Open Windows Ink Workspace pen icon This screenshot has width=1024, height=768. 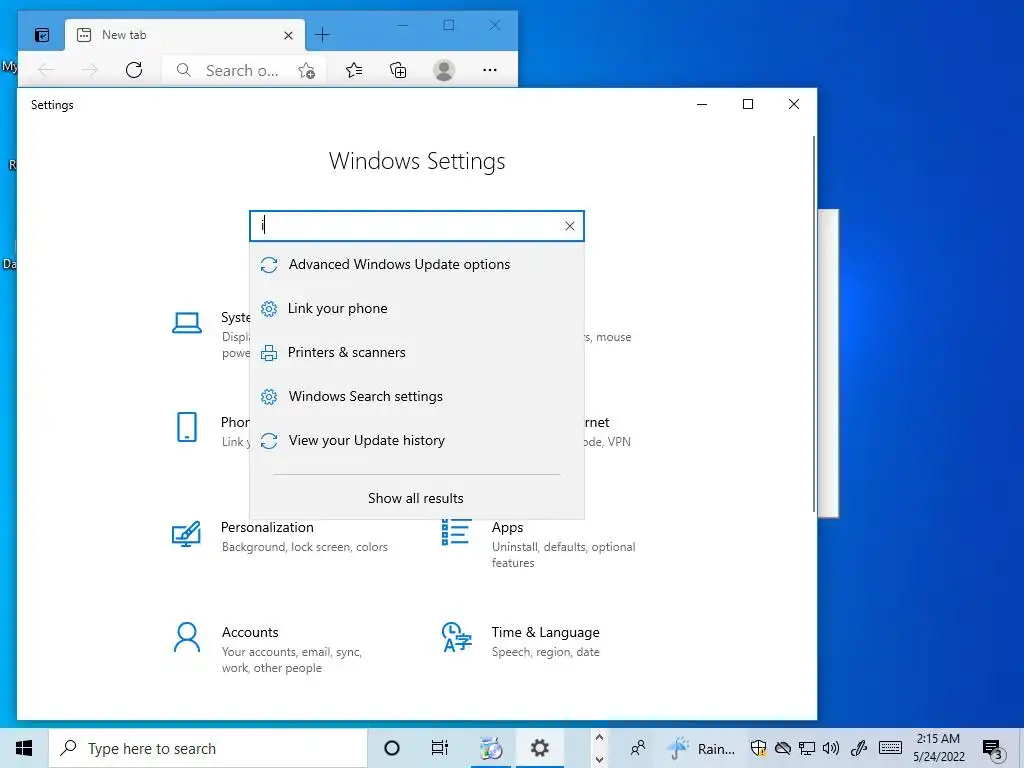858,748
